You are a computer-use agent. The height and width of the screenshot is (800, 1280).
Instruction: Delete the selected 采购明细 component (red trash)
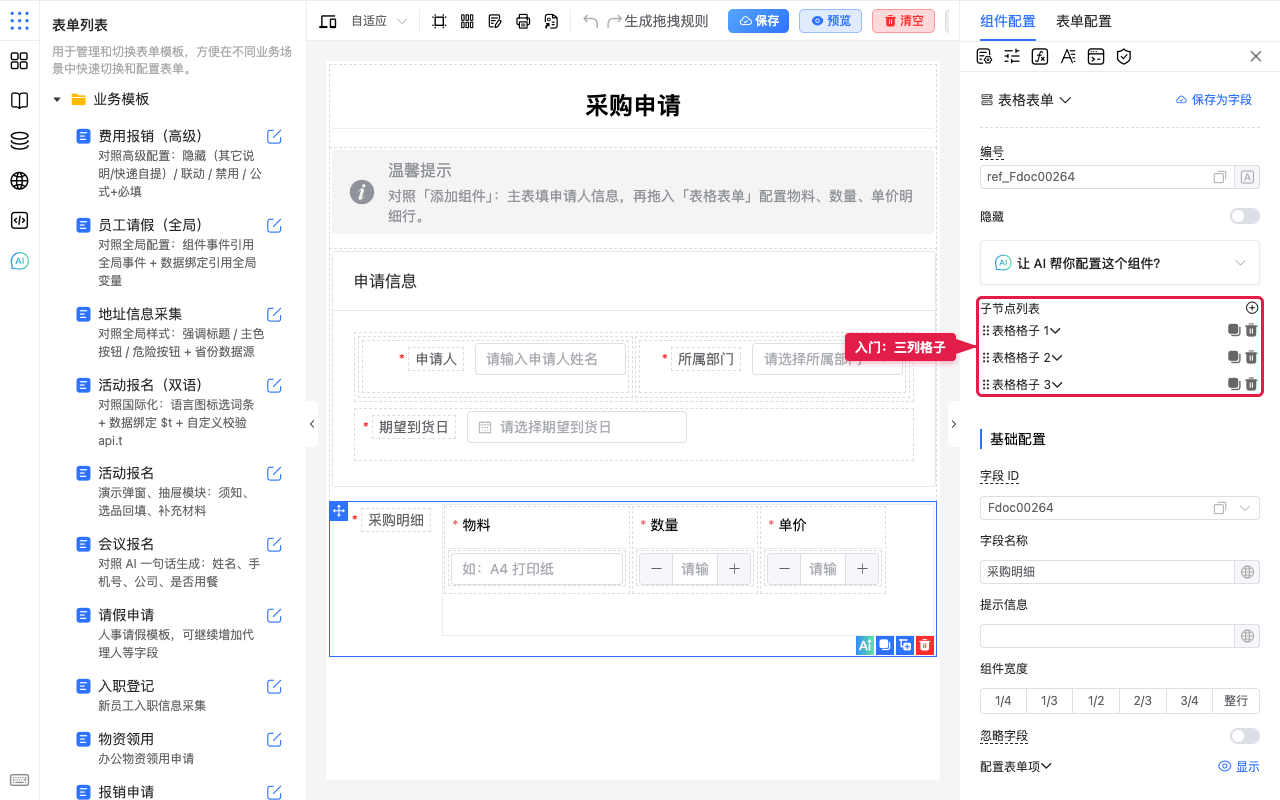[x=925, y=645]
